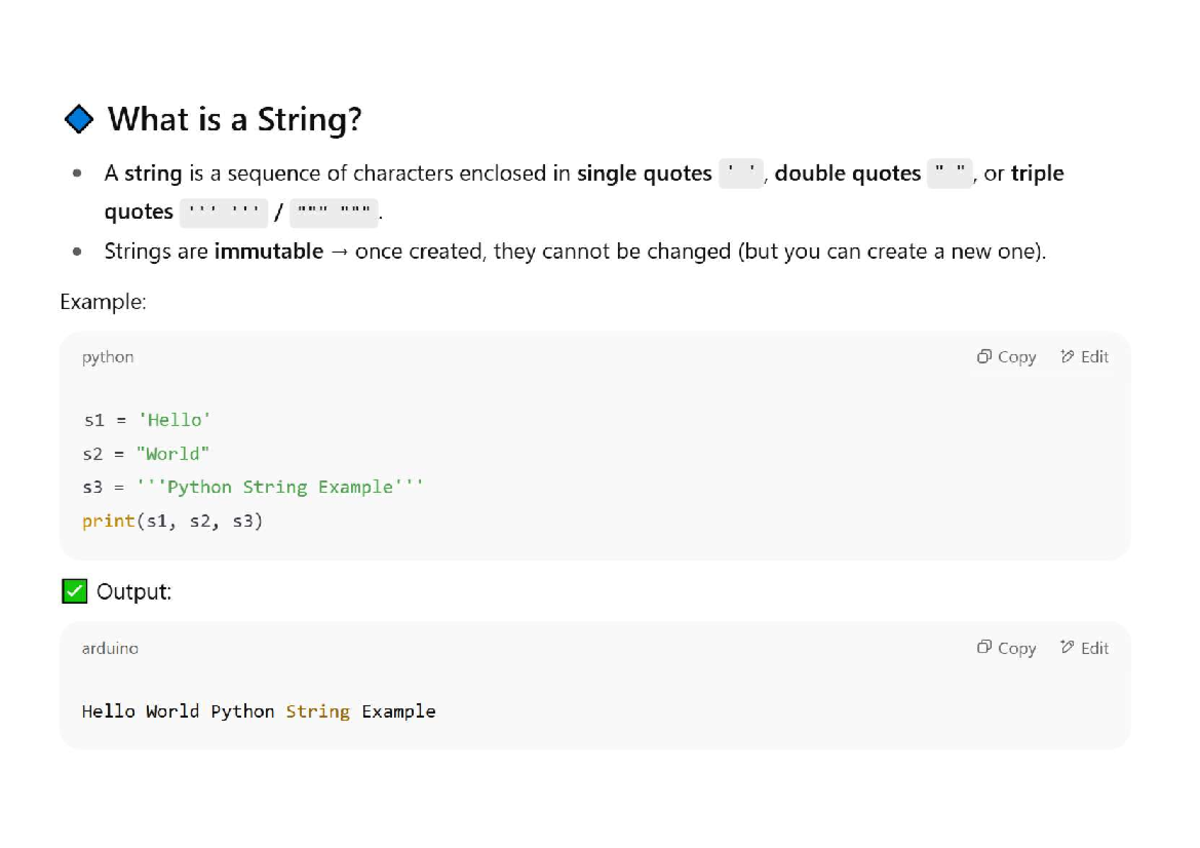Image resolution: width=1200 pixels, height=848 pixels.
Task: Click the checkbox-style icon before Output label
Action: [73, 591]
